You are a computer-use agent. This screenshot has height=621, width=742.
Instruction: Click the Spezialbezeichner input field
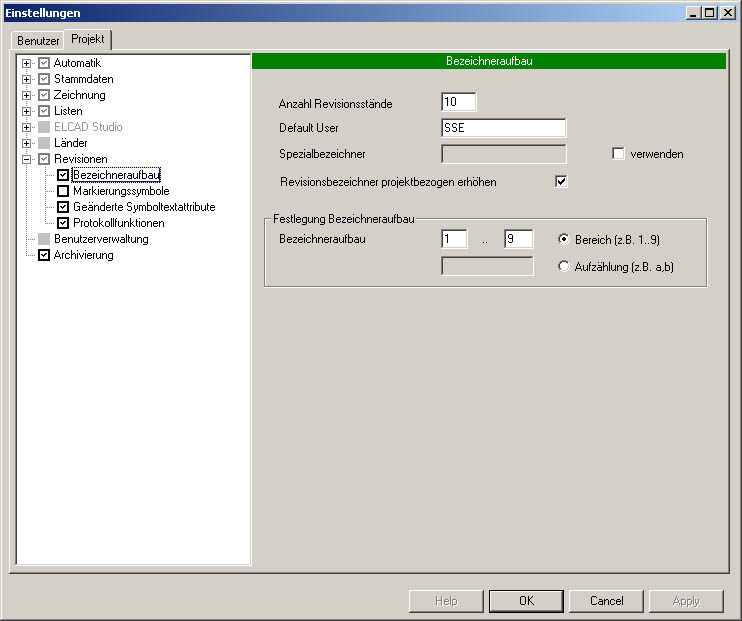pyautogui.click(x=504, y=154)
